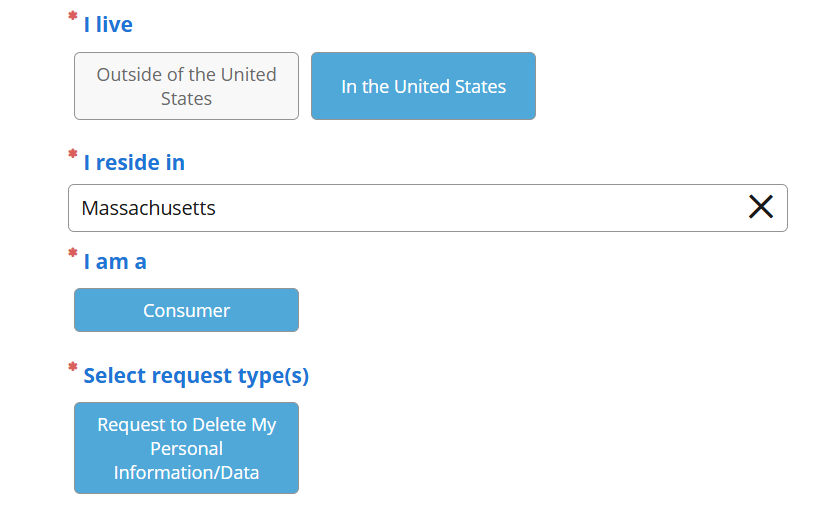
Task: Click the red asterisk beside I reside in
Action: pos(72,155)
